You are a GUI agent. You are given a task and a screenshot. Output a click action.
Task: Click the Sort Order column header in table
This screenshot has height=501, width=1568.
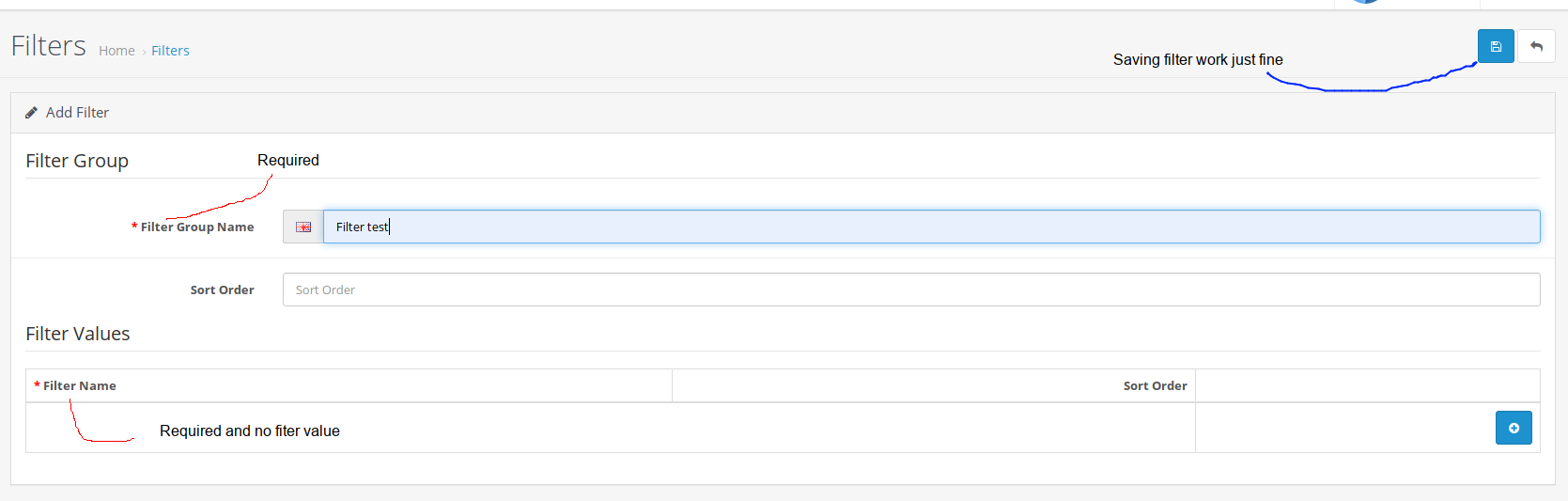[x=1155, y=385]
